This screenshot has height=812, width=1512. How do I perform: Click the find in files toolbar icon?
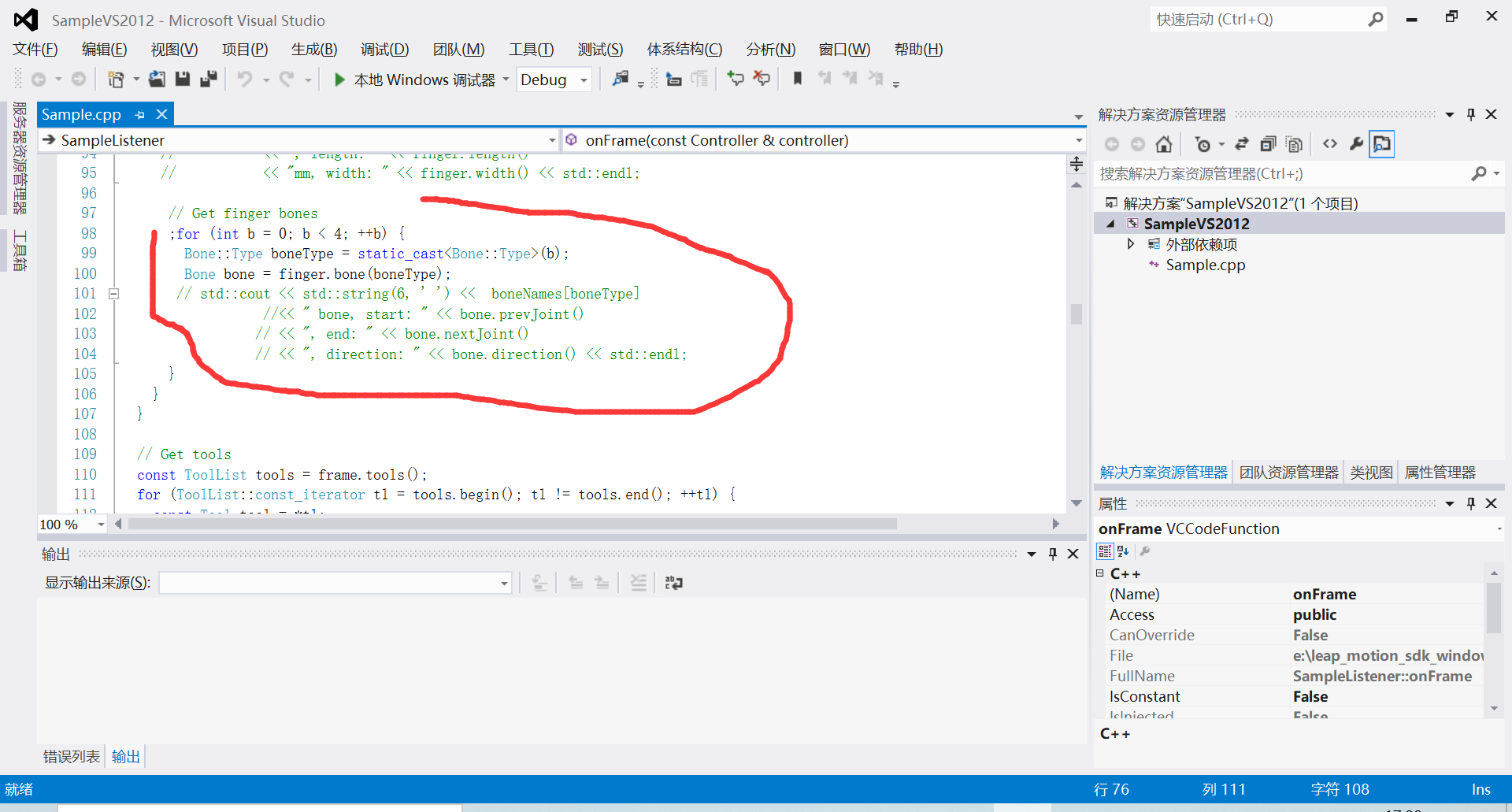point(621,80)
